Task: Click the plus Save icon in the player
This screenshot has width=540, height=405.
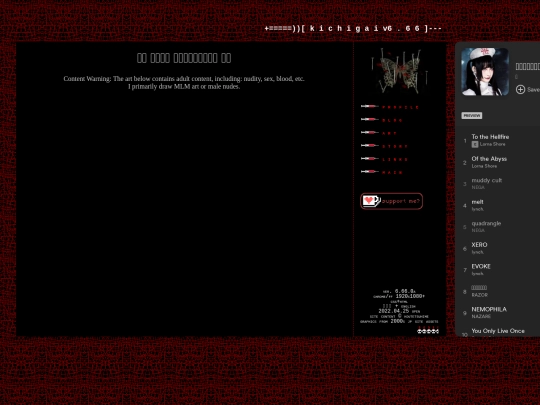Action: pos(520,90)
